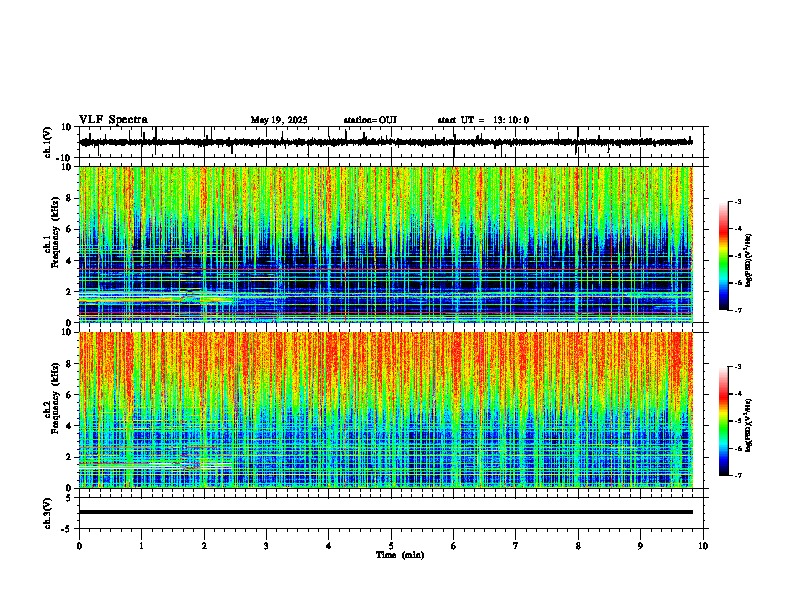Click time axis tick label "1"

click(141, 546)
